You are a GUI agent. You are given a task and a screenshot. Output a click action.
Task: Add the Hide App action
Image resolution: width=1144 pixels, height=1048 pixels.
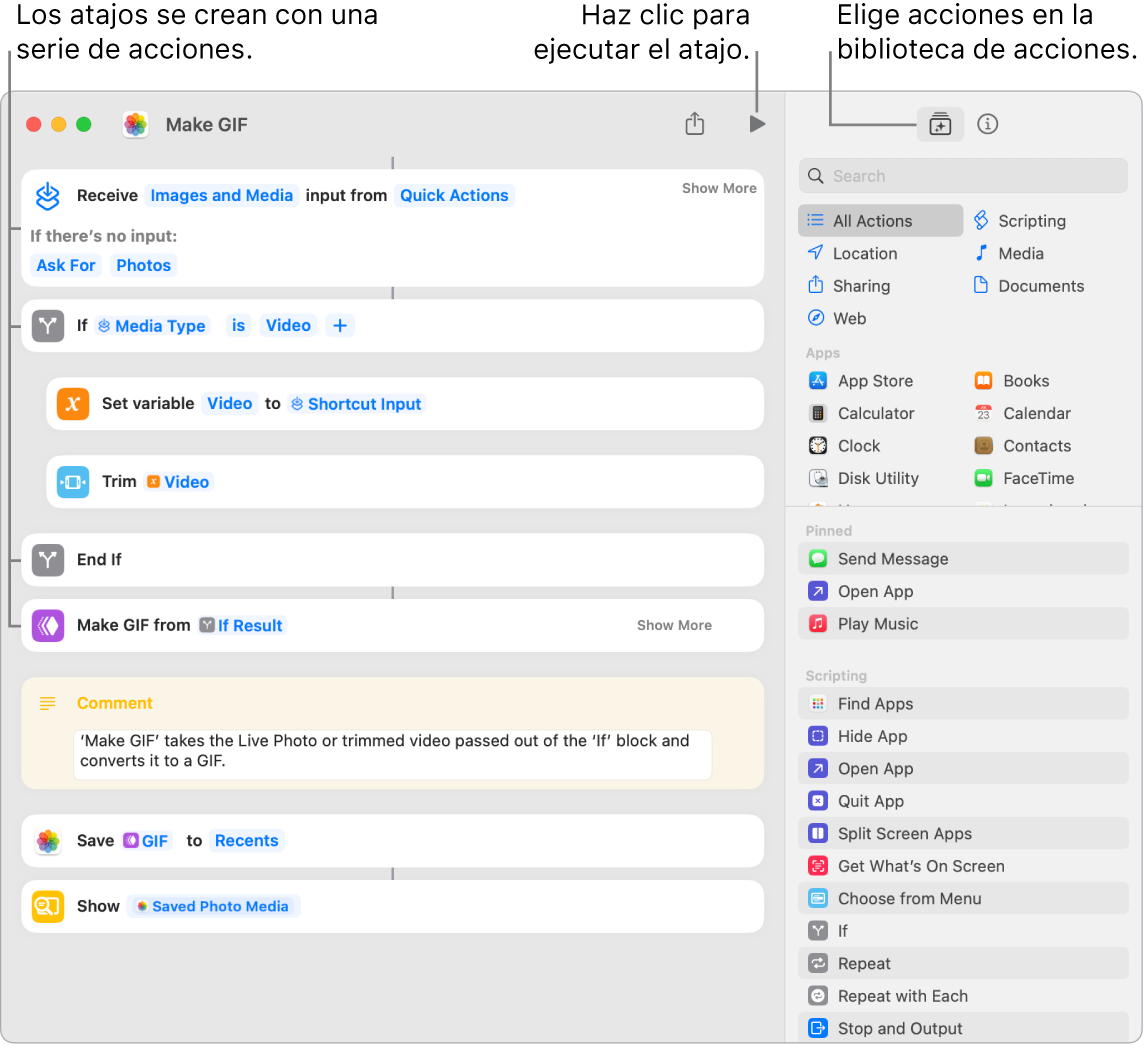963,736
